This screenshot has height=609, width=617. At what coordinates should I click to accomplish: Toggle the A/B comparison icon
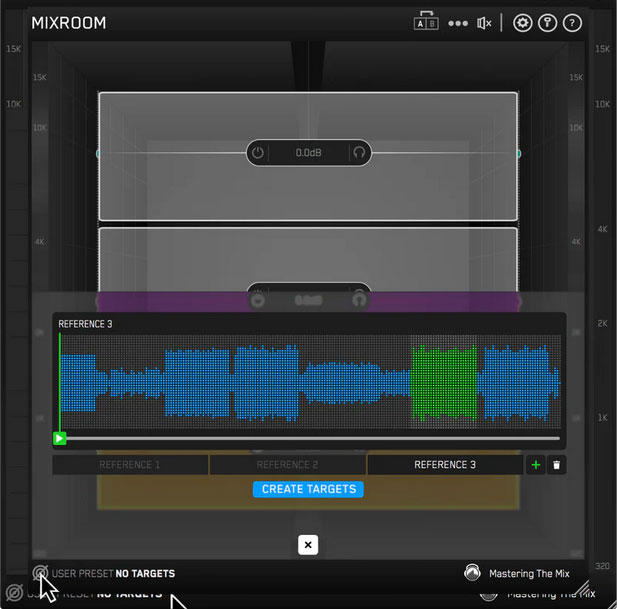pyautogui.click(x=426, y=21)
